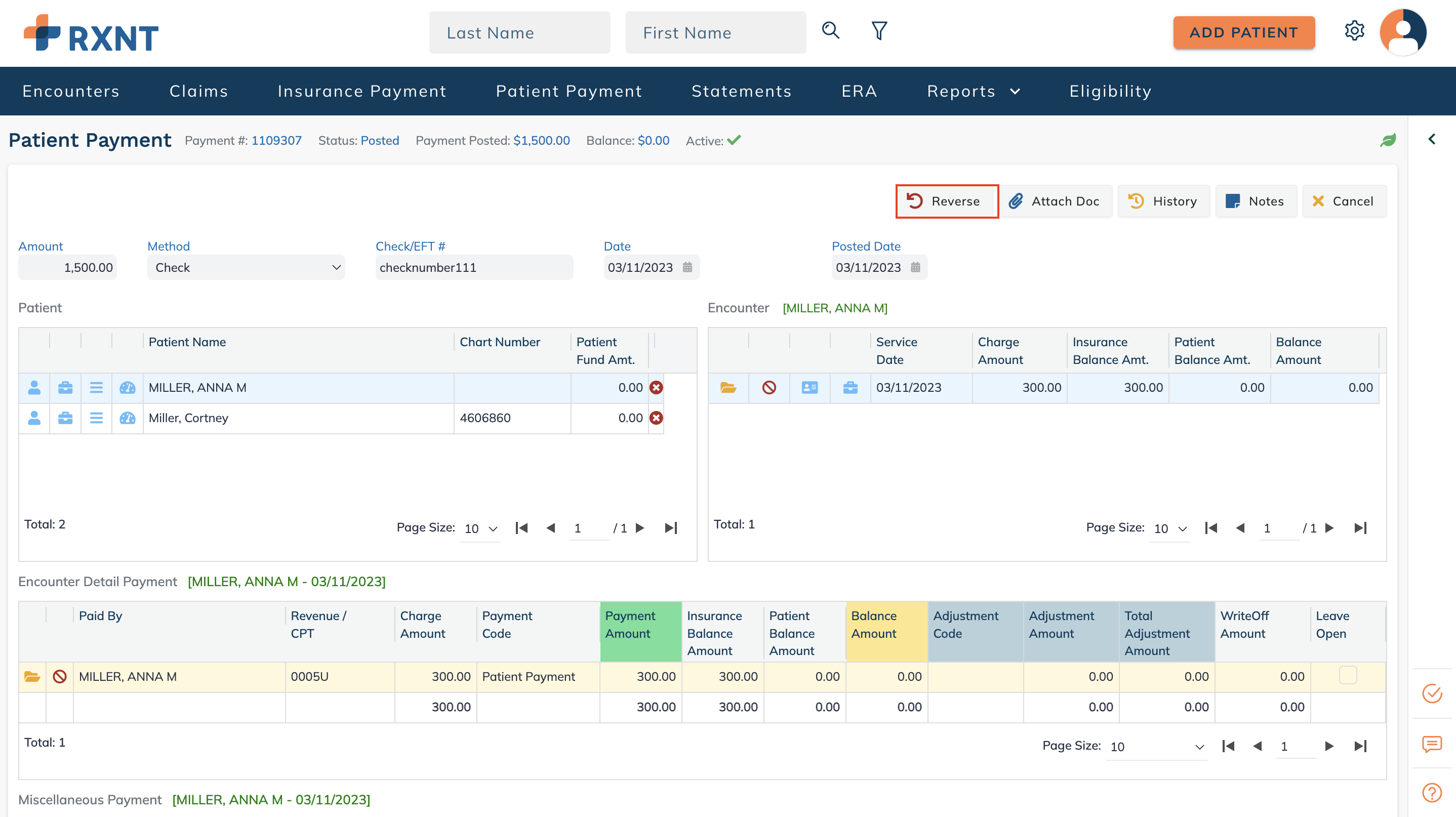This screenshot has height=817, width=1456.
Task: Open list lines icon for Miller, Cortney
Action: click(96, 418)
